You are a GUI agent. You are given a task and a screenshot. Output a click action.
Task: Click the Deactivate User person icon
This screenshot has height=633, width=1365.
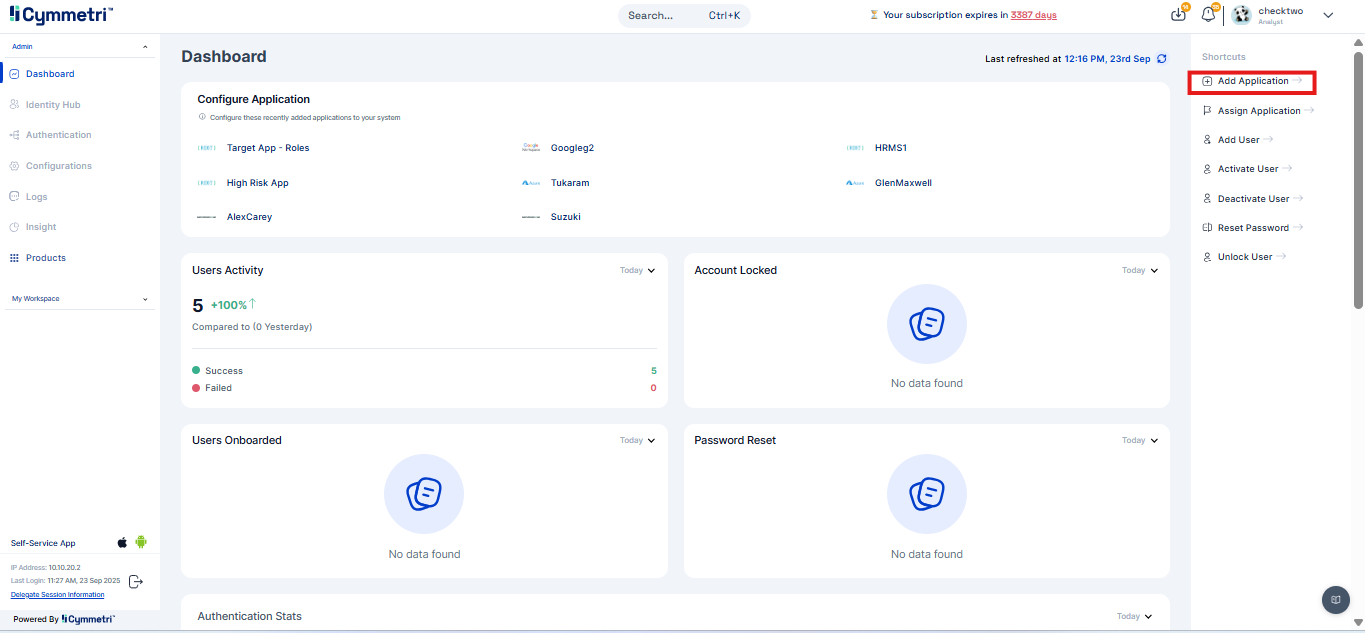1207,199
